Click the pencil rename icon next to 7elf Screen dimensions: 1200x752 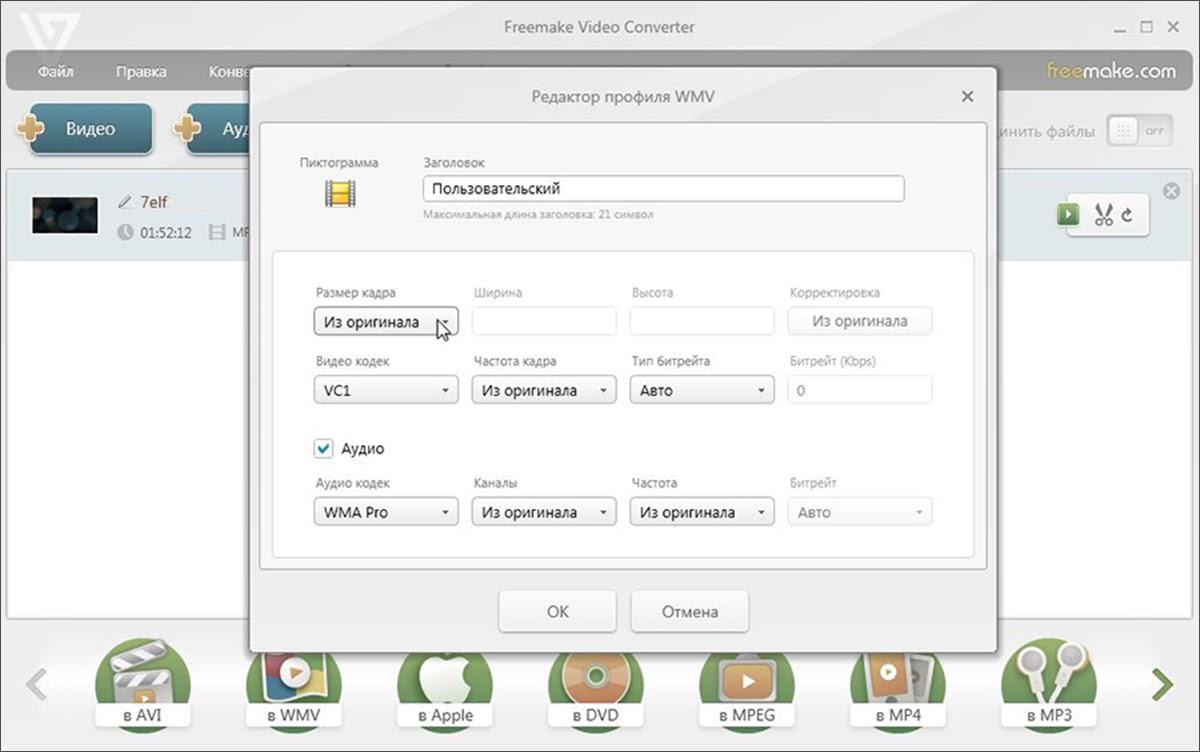point(125,202)
